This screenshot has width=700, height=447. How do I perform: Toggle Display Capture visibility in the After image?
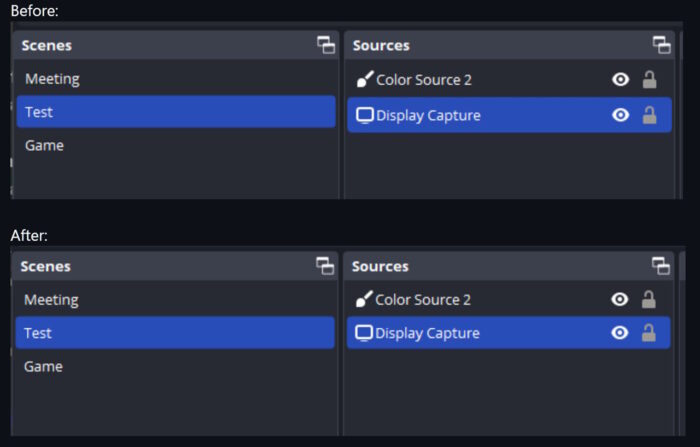[x=620, y=333]
